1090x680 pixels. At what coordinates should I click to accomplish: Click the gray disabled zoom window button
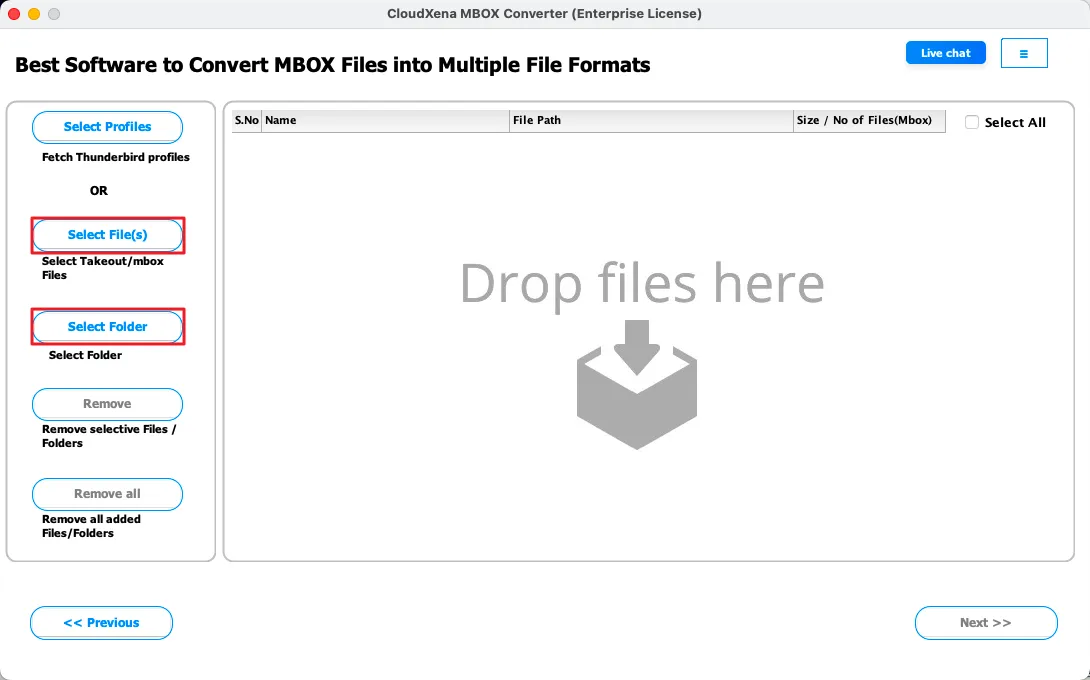coord(53,14)
